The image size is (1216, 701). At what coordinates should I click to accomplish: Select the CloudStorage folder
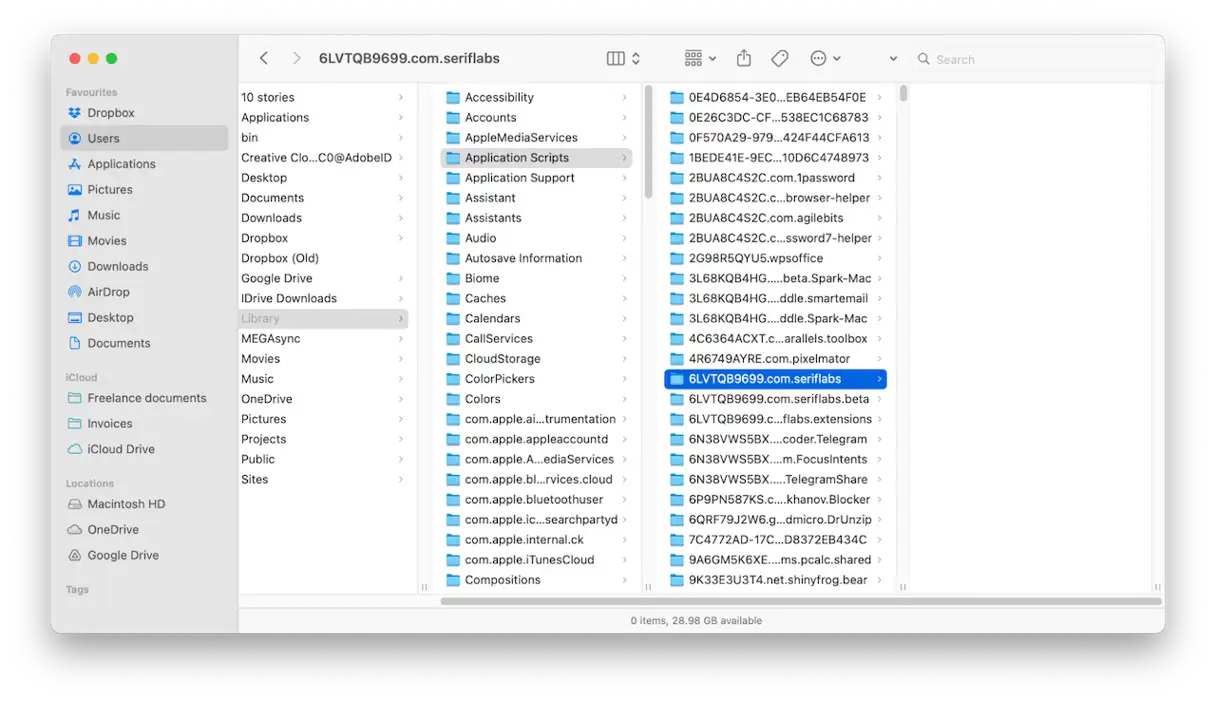[536, 358]
